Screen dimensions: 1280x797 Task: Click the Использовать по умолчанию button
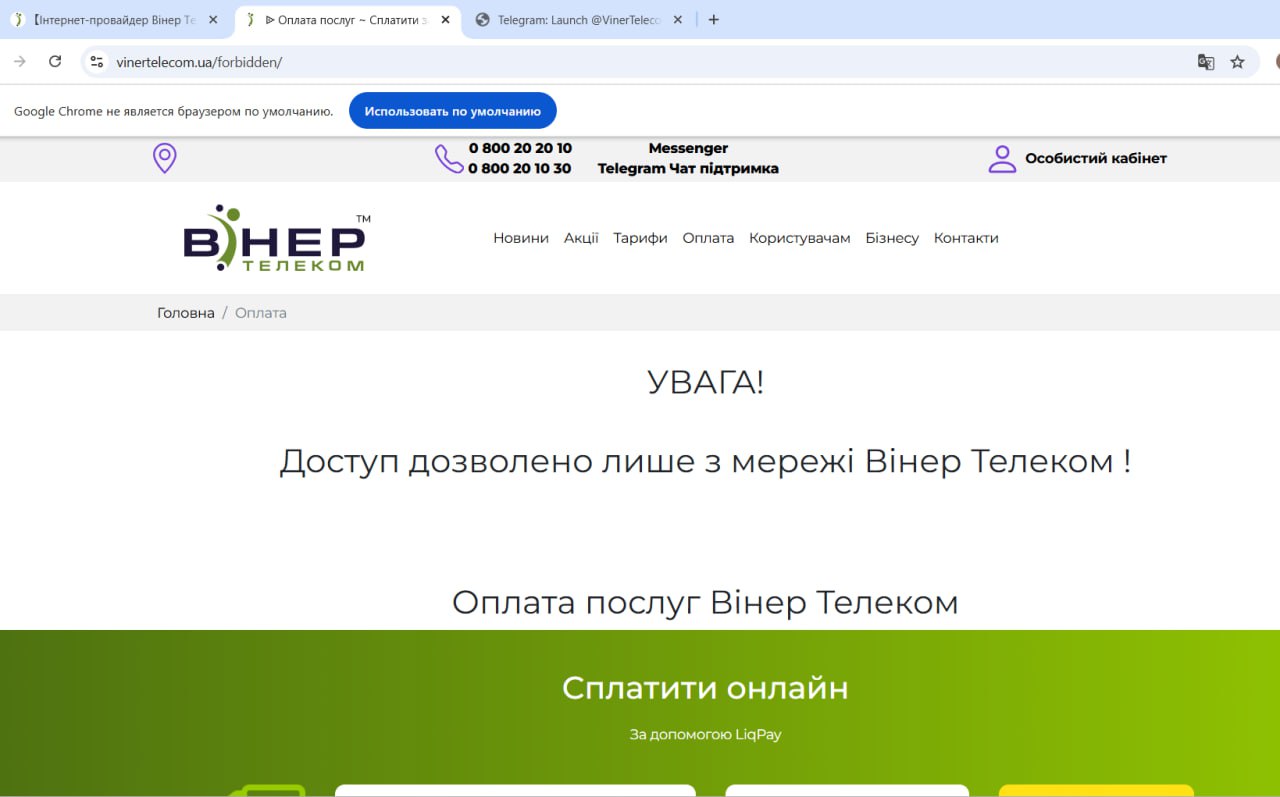click(452, 111)
